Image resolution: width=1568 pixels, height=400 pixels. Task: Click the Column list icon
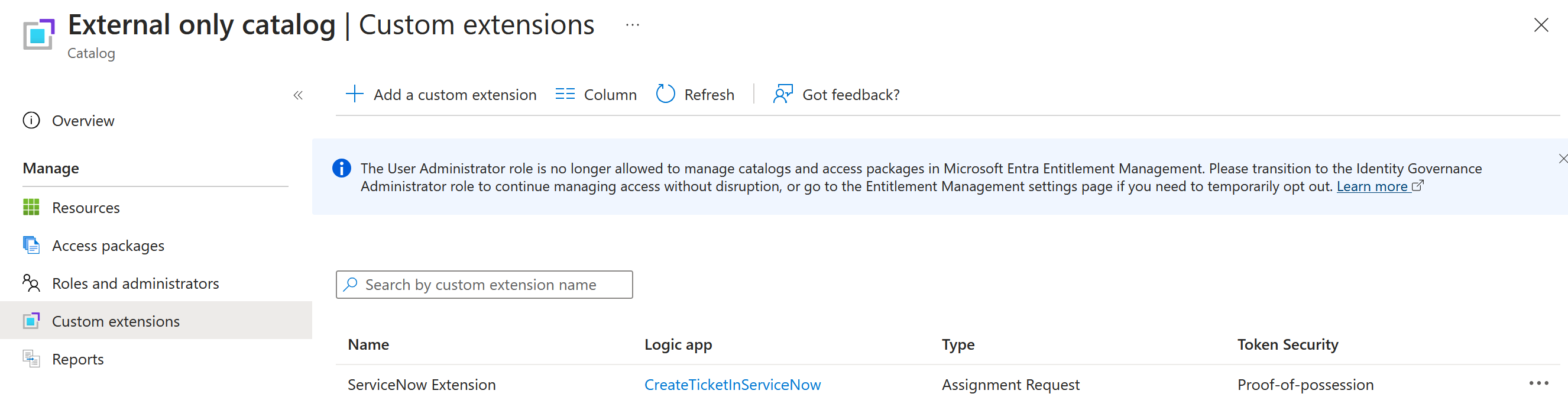(564, 94)
